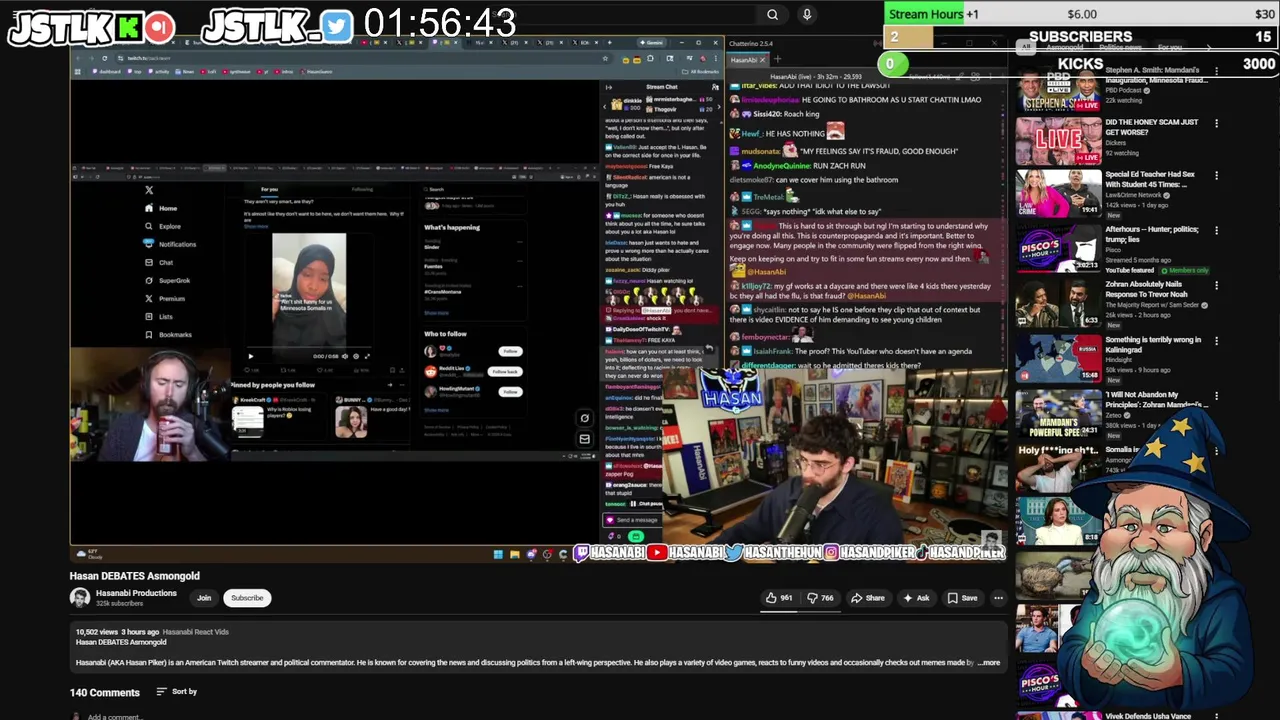Open Zohran Trevor Noah video thumbnail
Image resolution: width=1280 pixels, height=720 pixels.
[x=1058, y=303]
